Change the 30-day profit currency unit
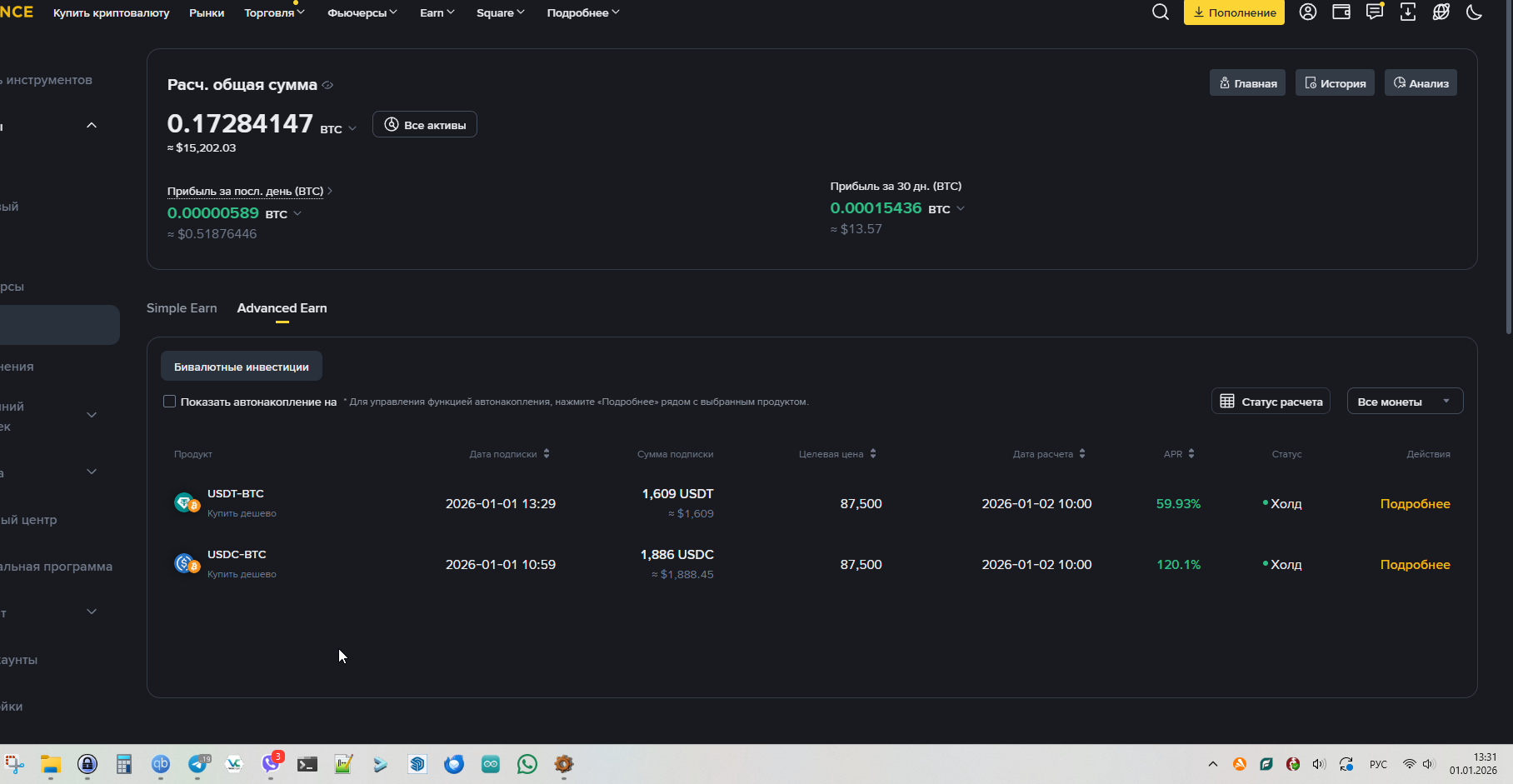The image size is (1513, 784). point(946,209)
